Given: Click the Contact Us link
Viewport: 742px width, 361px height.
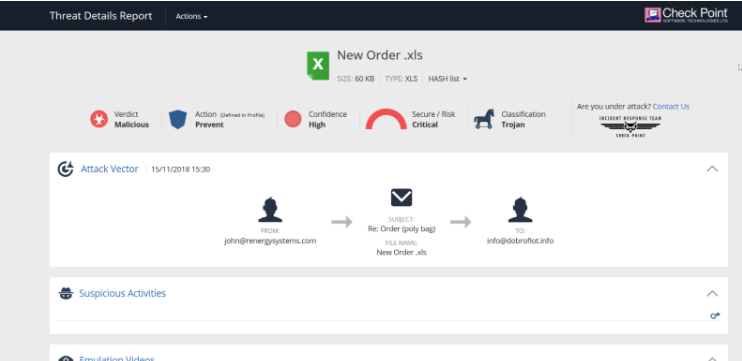Looking at the screenshot, I should 671,106.
